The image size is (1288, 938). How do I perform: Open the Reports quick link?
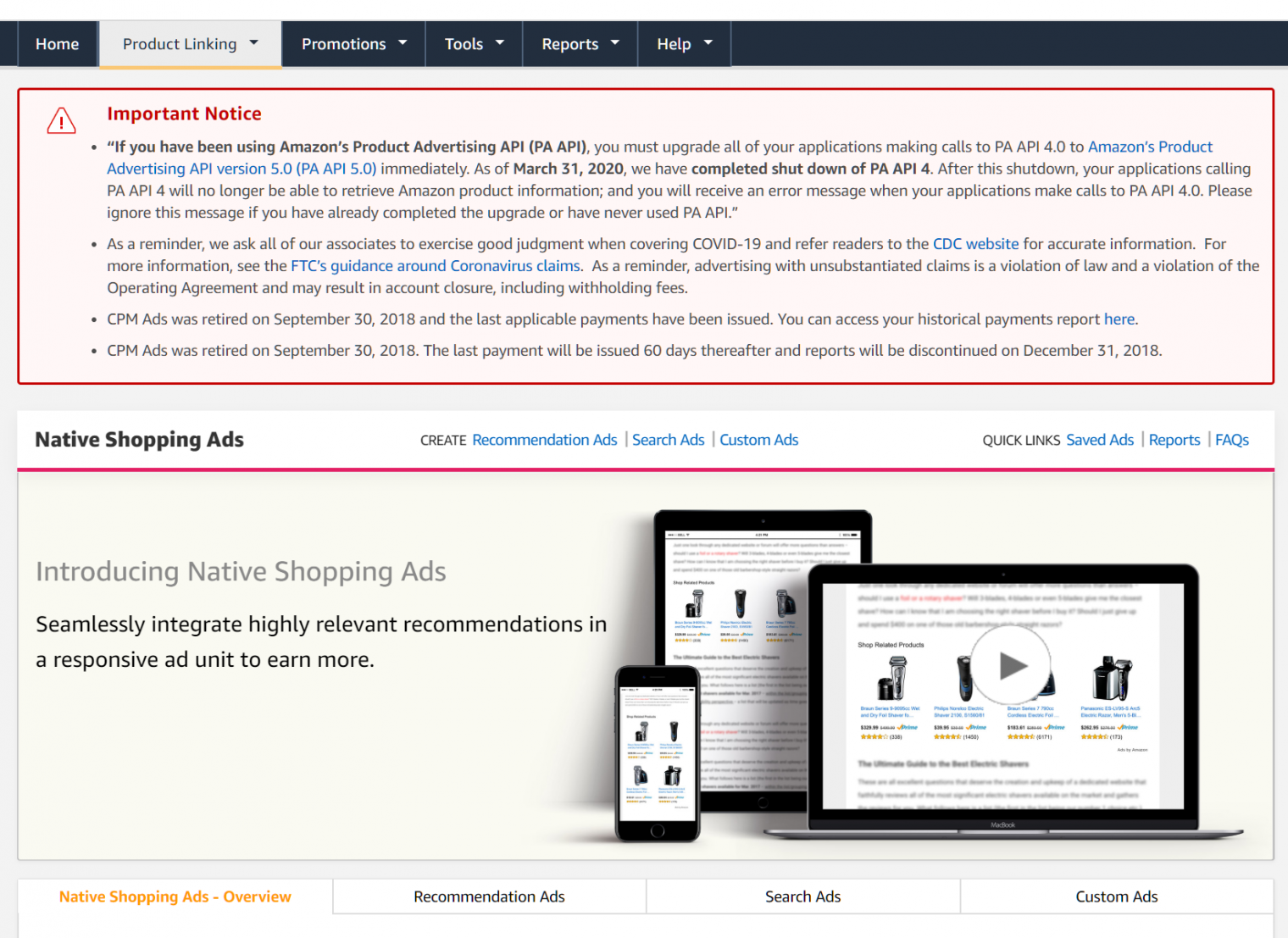(1174, 440)
